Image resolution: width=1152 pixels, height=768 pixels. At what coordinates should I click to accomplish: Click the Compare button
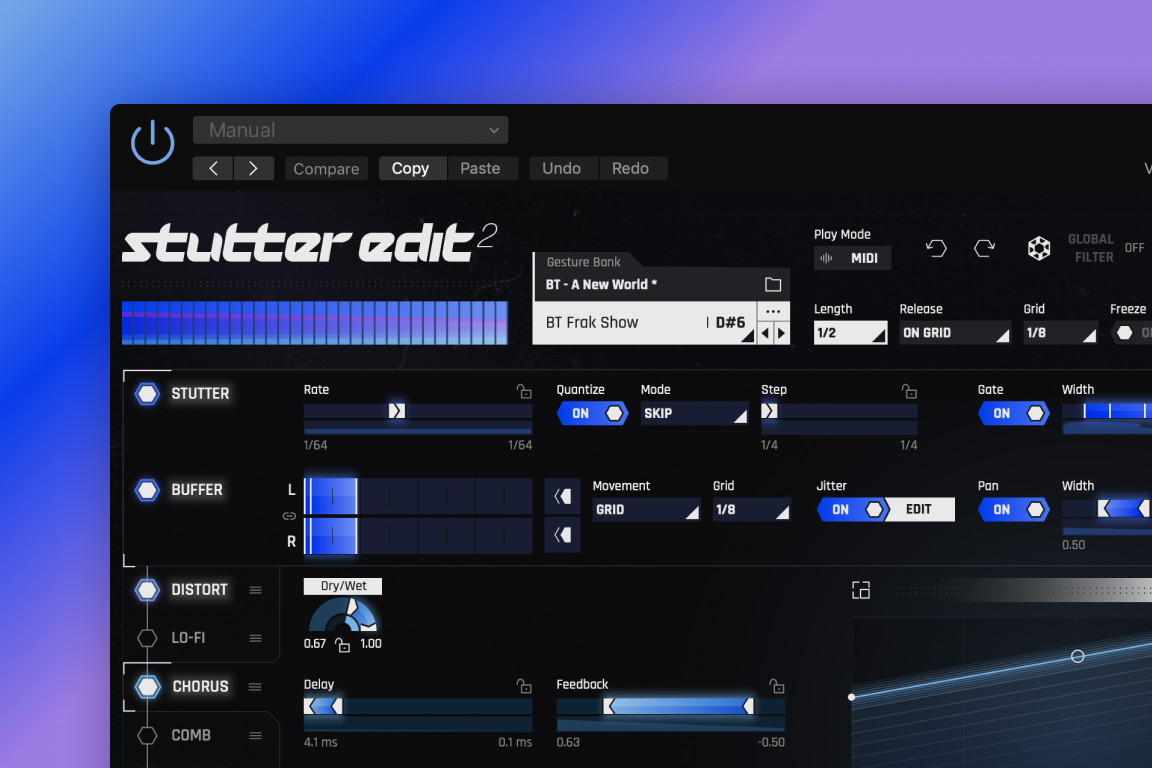point(326,168)
